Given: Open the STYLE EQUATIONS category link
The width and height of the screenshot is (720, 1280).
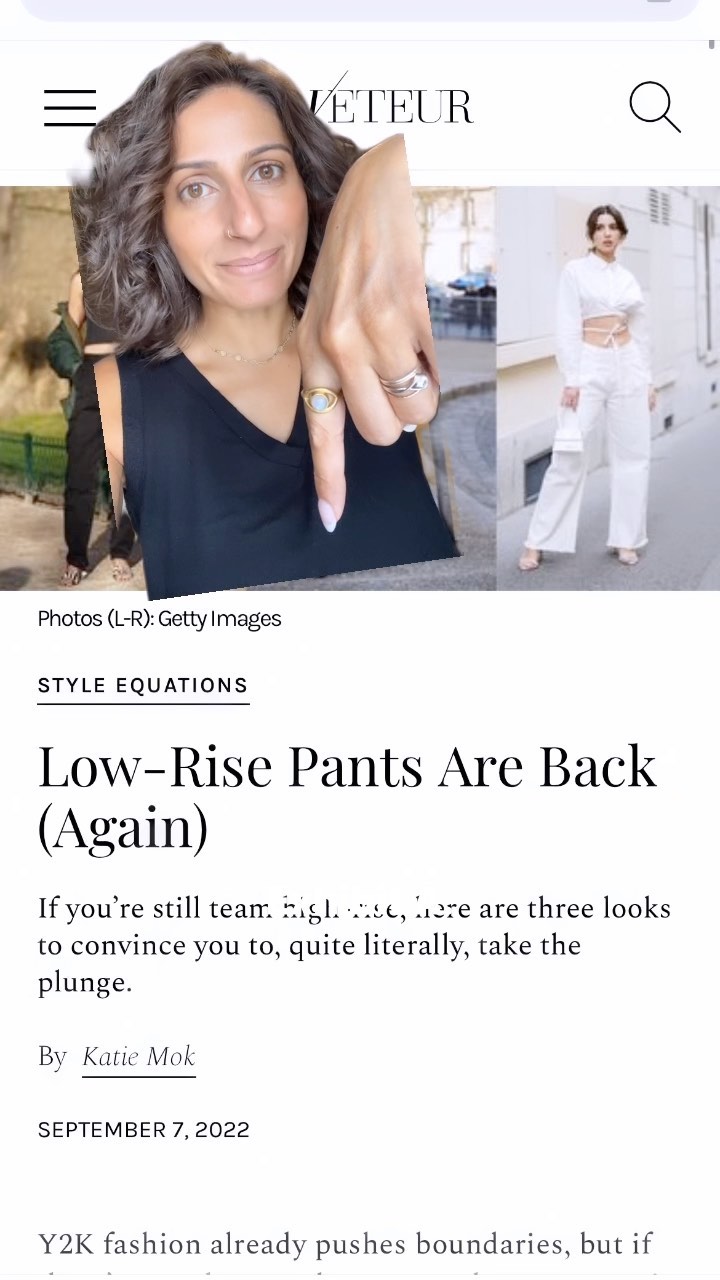Looking at the screenshot, I should [143, 686].
